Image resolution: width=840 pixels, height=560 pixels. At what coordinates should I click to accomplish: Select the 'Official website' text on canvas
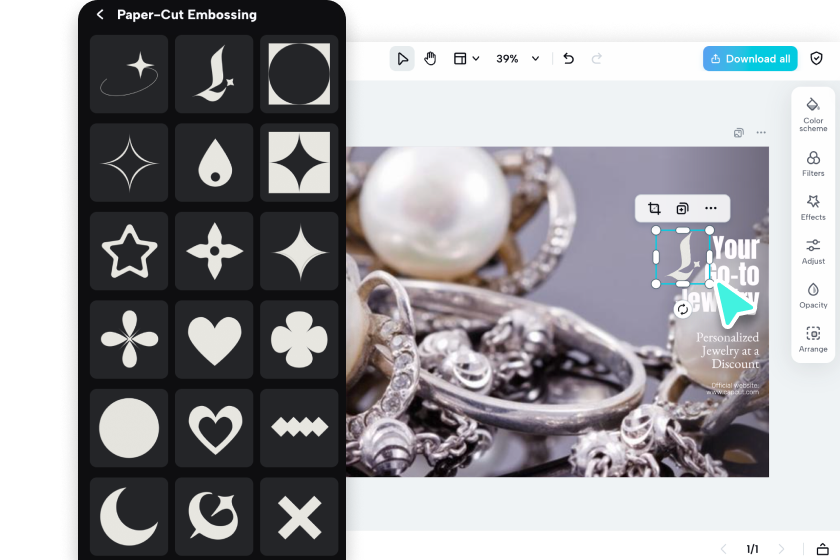coord(735,385)
